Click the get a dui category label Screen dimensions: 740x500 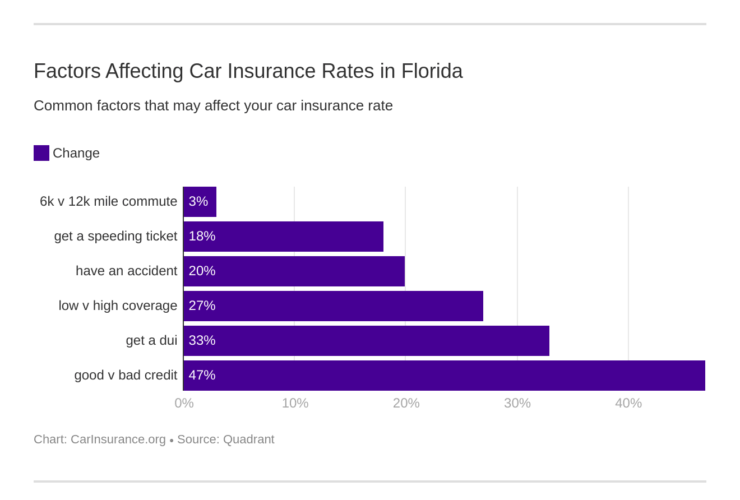tap(152, 341)
